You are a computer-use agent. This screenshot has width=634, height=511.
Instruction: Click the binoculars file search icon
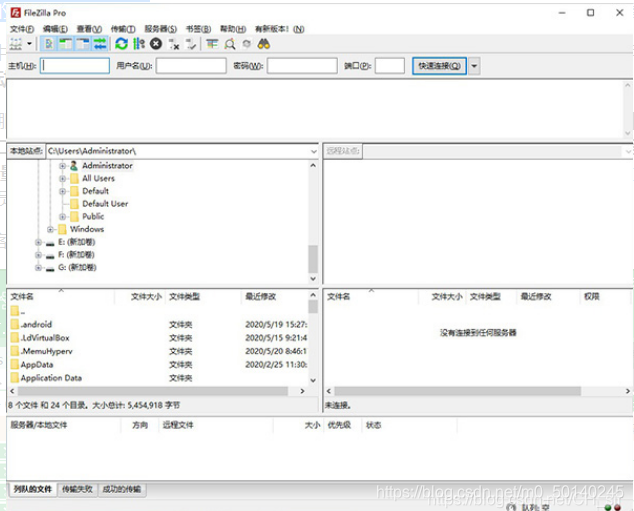(264, 44)
